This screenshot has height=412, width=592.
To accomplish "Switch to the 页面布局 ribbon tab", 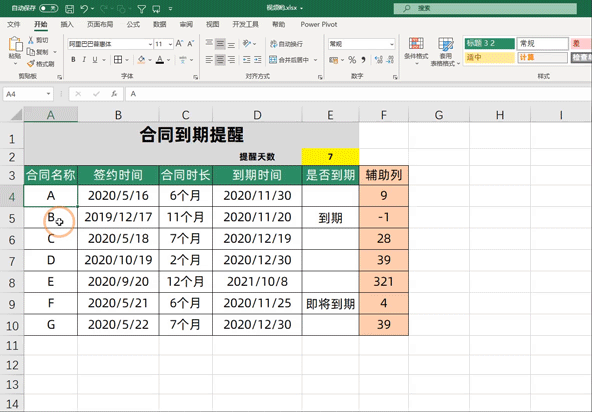I will point(100,25).
